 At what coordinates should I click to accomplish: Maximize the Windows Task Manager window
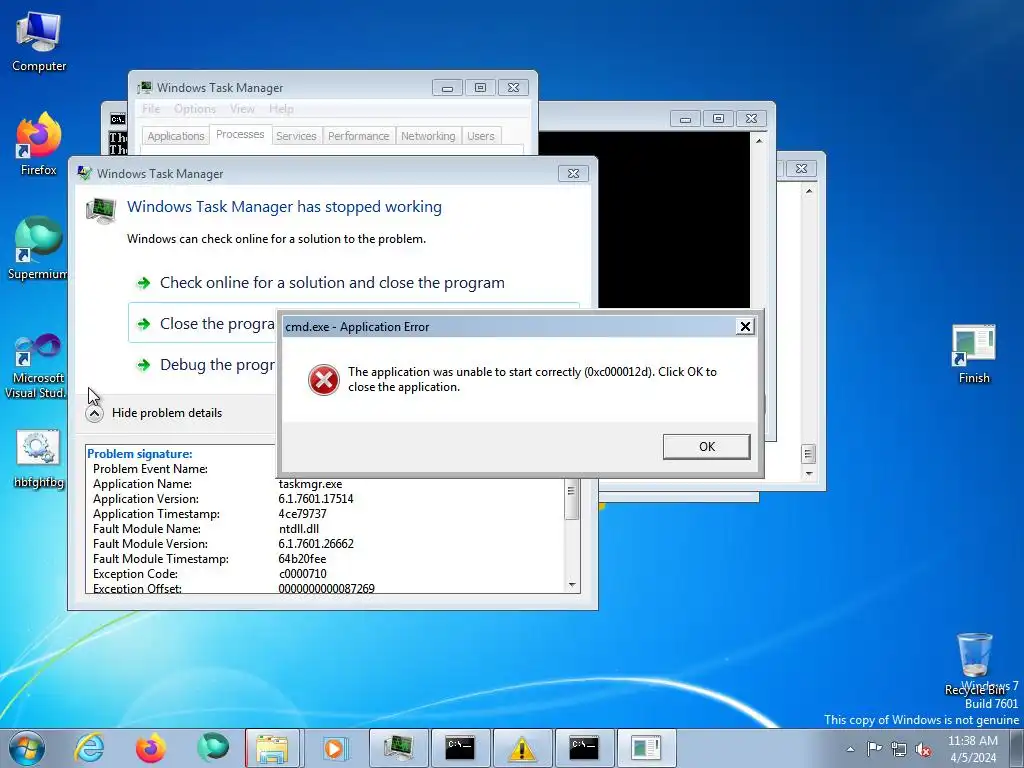(x=480, y=88)
